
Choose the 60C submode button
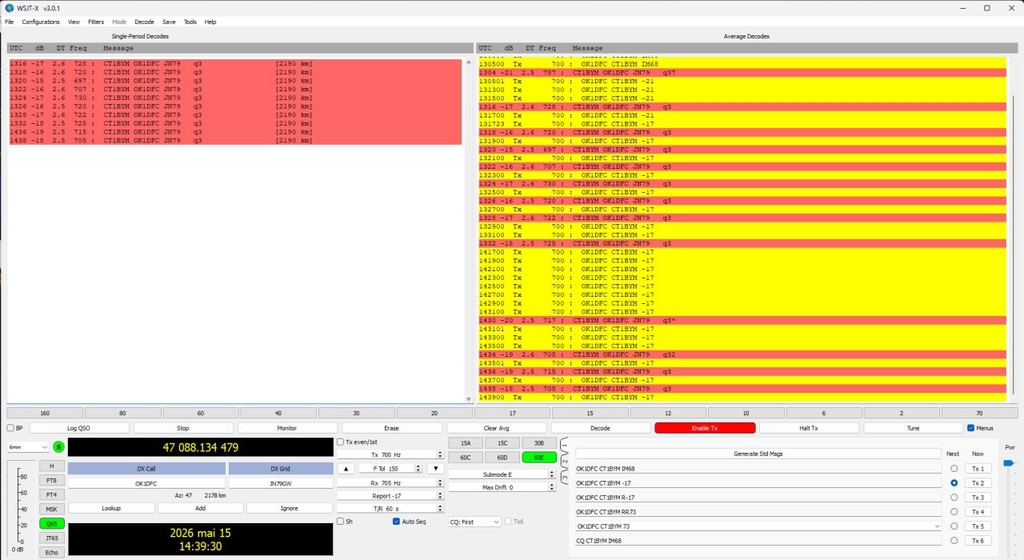[466, 458]
